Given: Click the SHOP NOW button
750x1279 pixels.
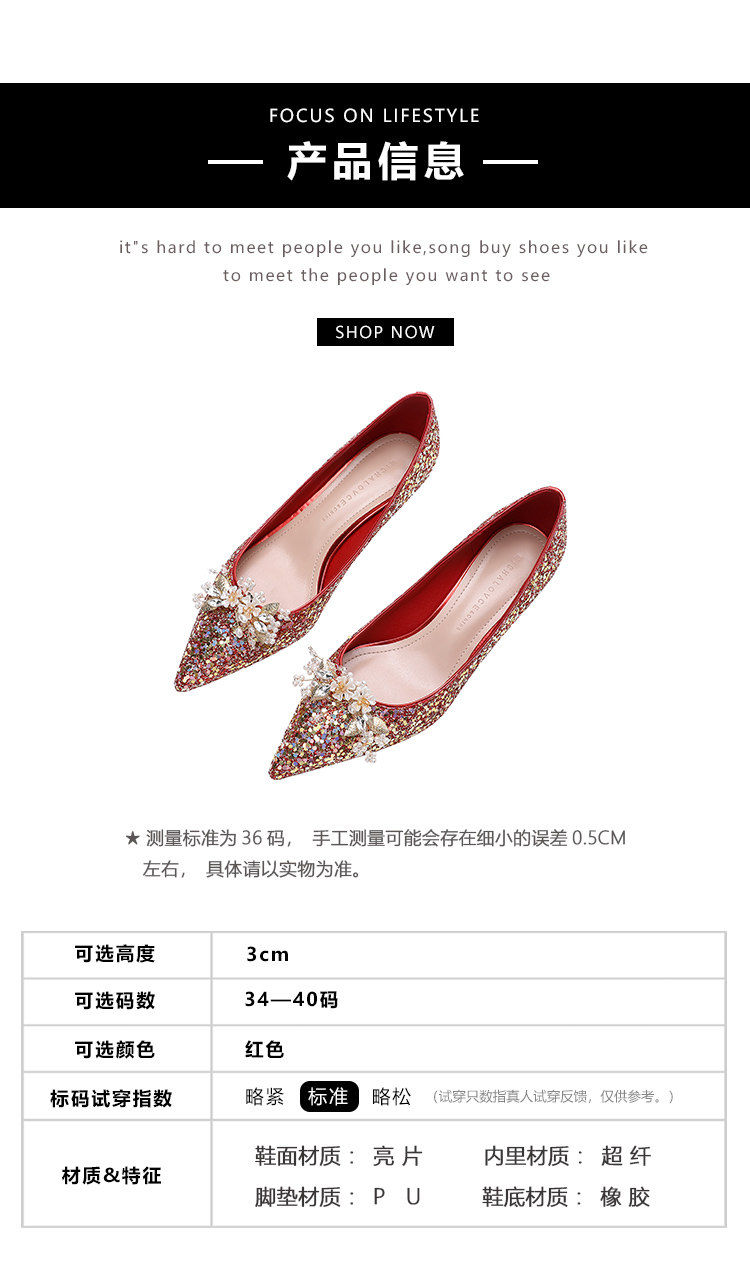Looking at the screenshot, I should (x=385, y=332).
